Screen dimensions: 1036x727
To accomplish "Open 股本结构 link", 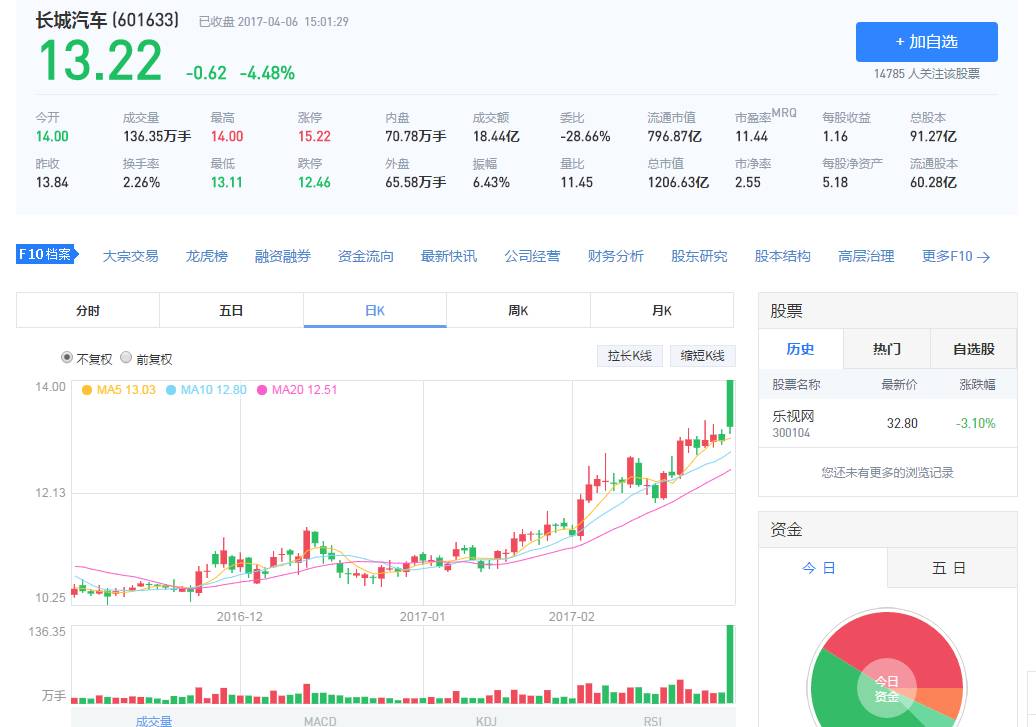I will [x=782, y=256].
